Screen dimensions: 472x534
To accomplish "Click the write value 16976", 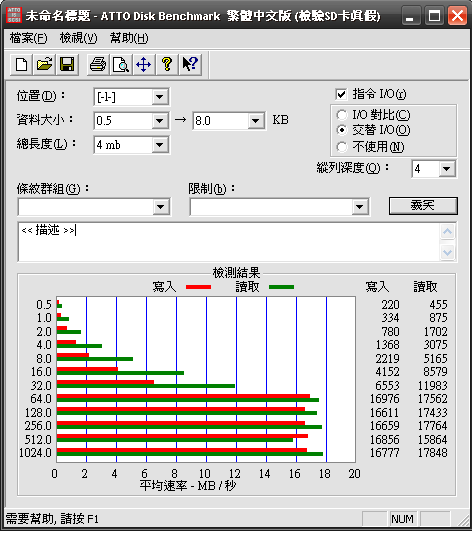I will (385, 399).
